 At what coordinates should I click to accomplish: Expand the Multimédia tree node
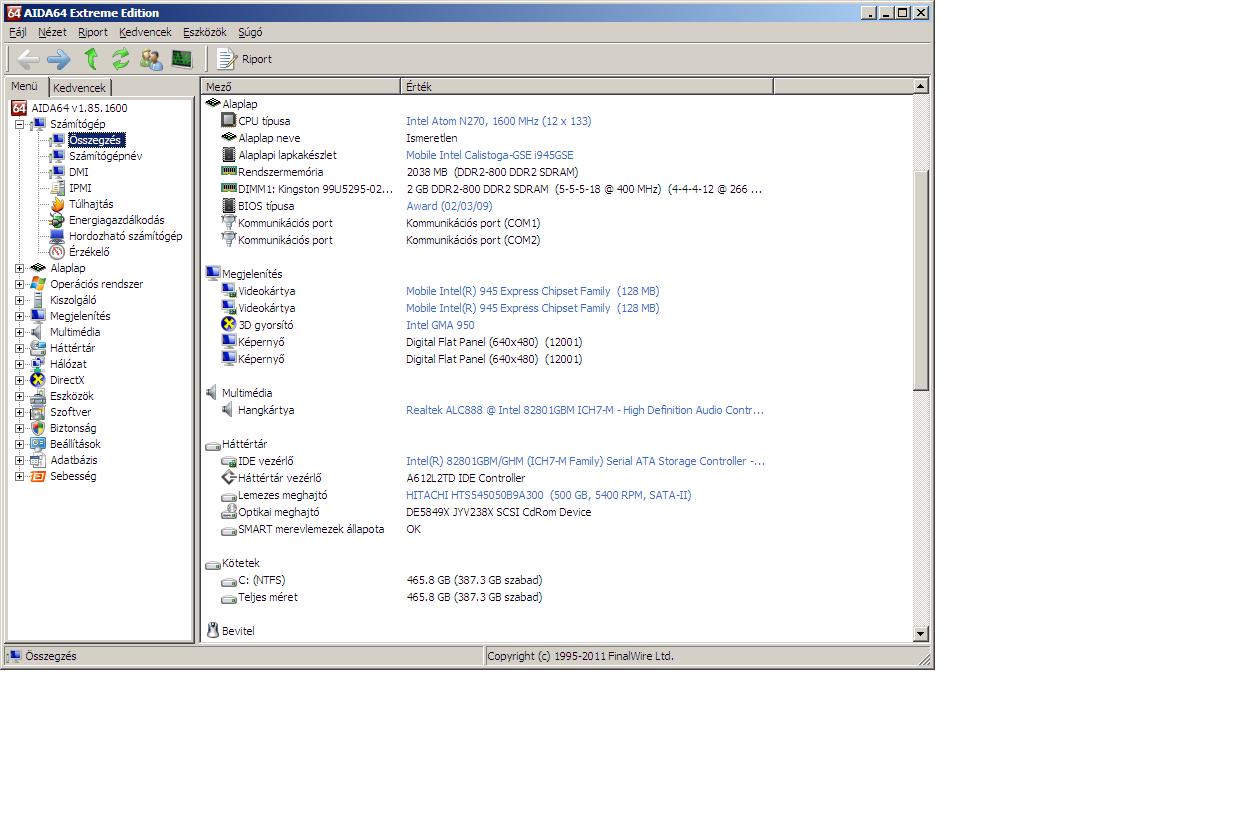[19, 332]
